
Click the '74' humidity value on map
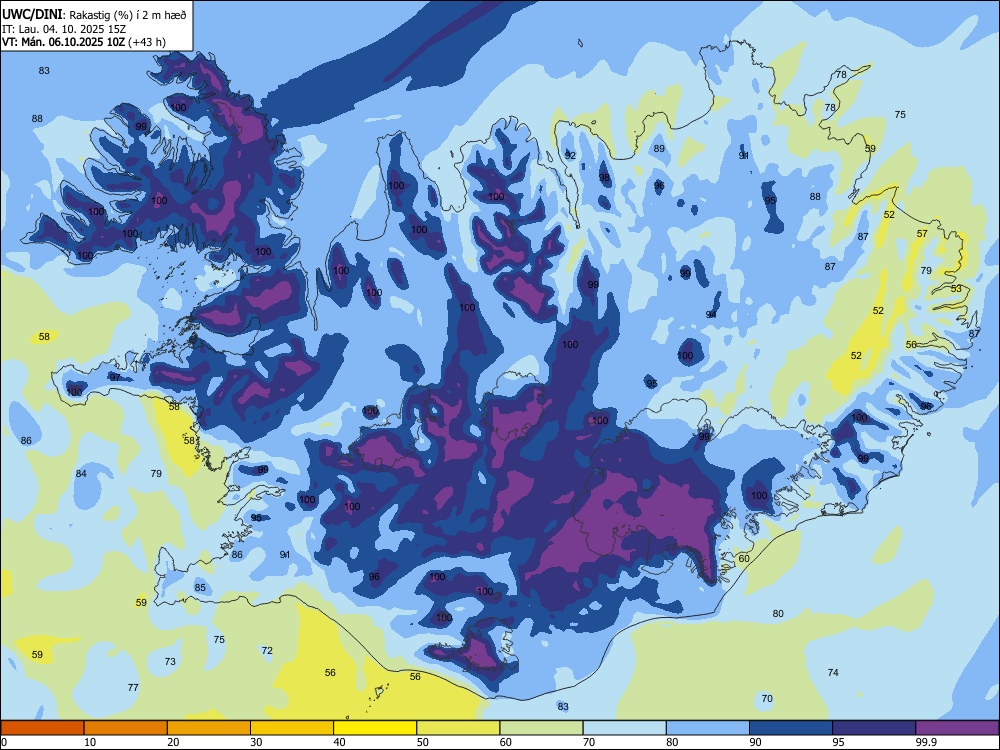pyautogui.click(x=833, y=673)
